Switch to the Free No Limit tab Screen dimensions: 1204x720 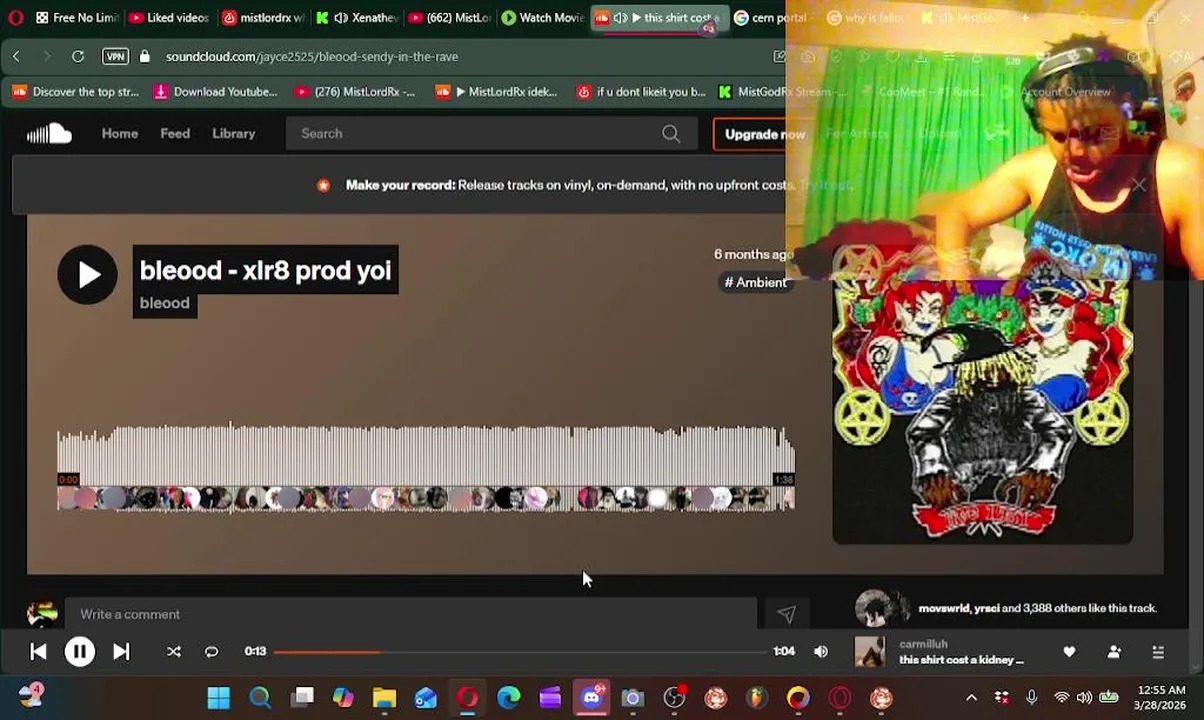coord(76,17)
